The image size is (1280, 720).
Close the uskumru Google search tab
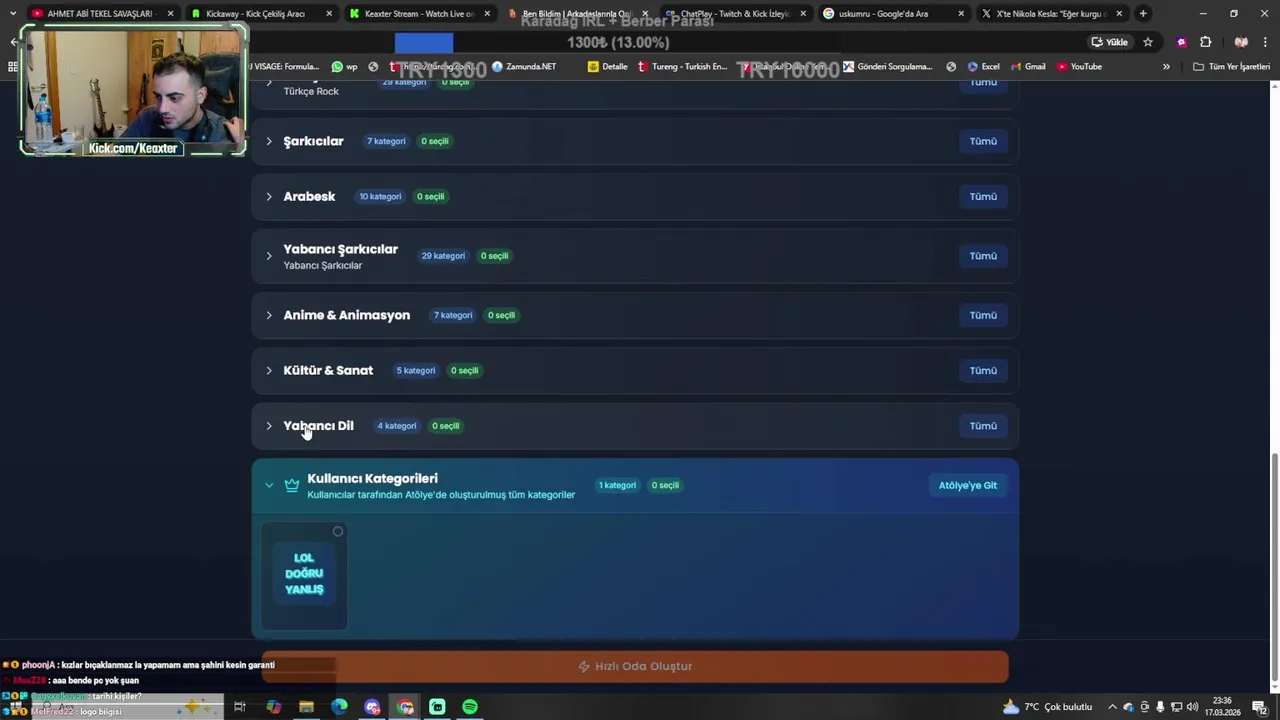tap(961, 14)
